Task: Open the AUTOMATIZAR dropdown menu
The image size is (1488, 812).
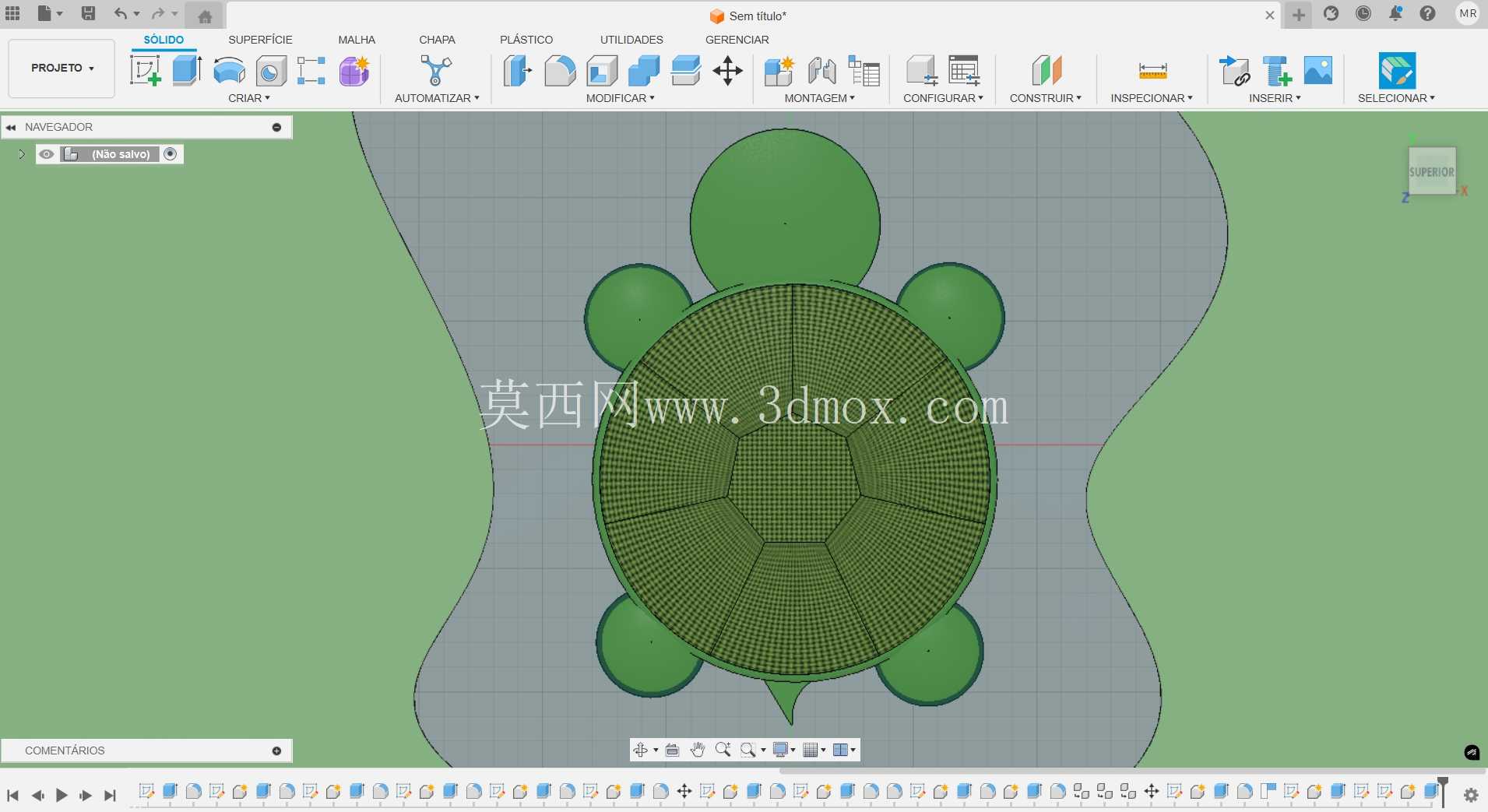Action: [437, 98]
